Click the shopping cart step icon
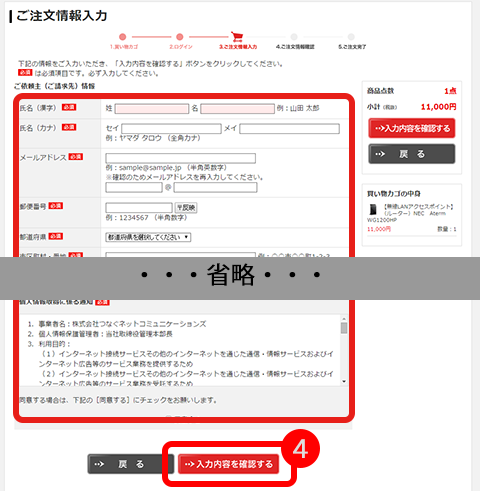Viewport: 480px width, 491px height. point(237,37)
